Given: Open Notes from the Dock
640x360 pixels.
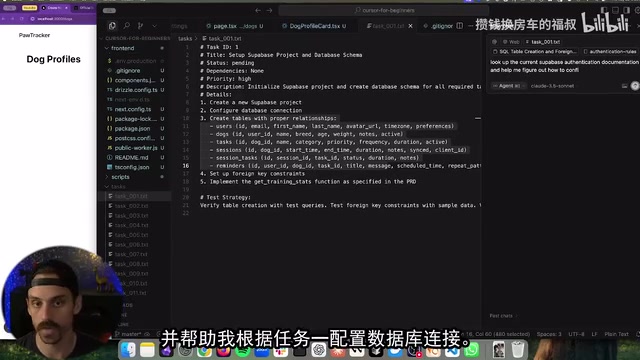Looking at the screenshot, I should 147,350.
